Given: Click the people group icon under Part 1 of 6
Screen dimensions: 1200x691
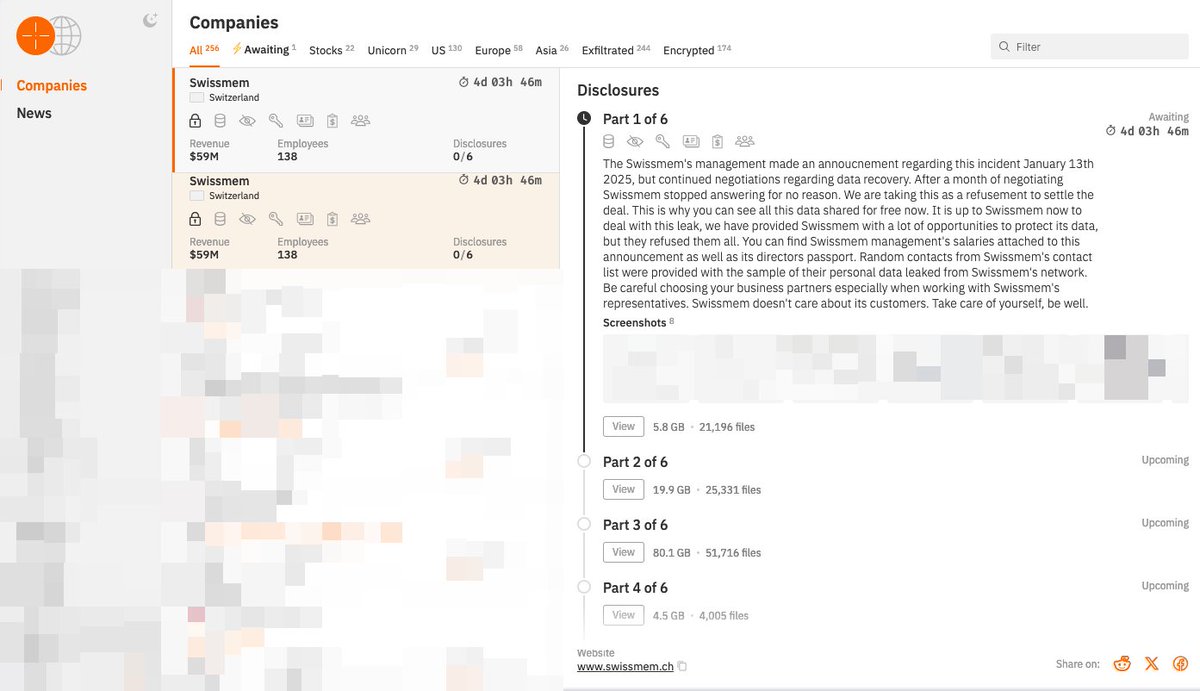Looking at the screenshot, I should (745, 142).
